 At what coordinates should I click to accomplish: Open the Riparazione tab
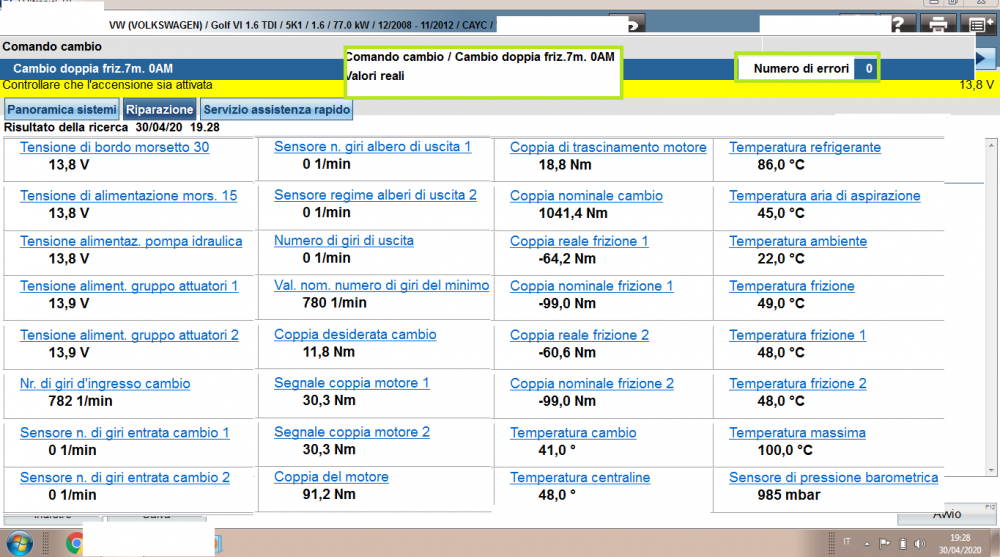(160, 109)
